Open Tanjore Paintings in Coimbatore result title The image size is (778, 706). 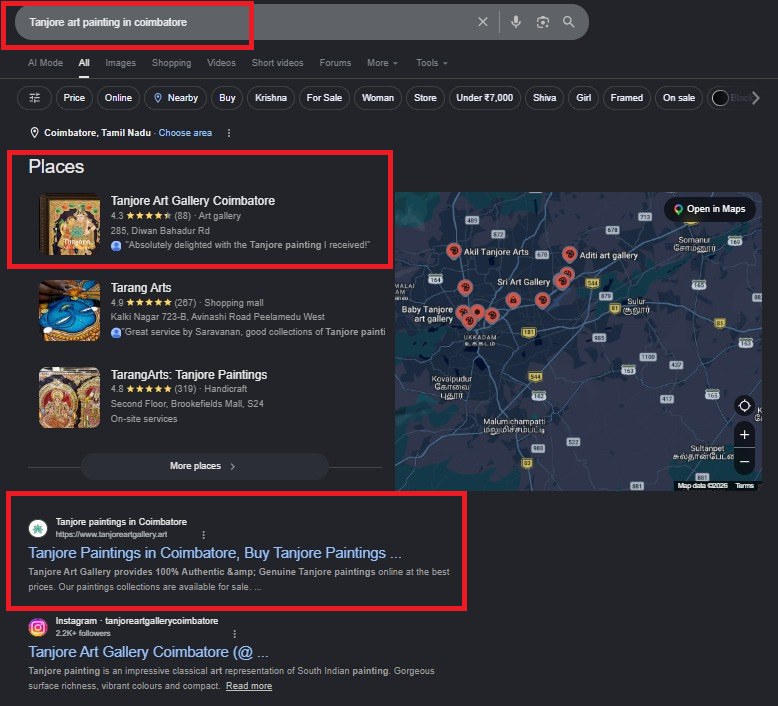point(215,553)
